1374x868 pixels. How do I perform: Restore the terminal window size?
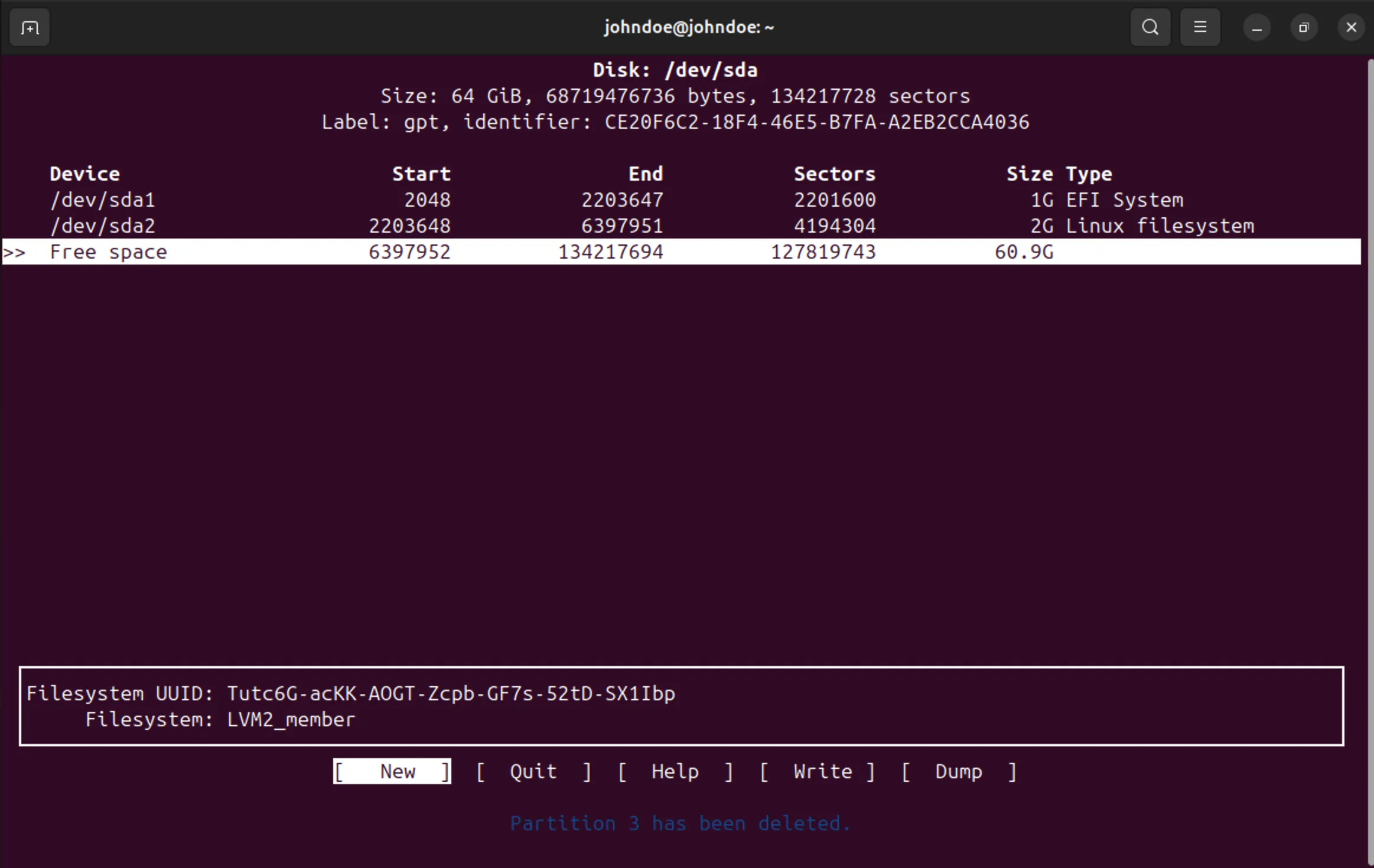click(x=1304, y=28)
